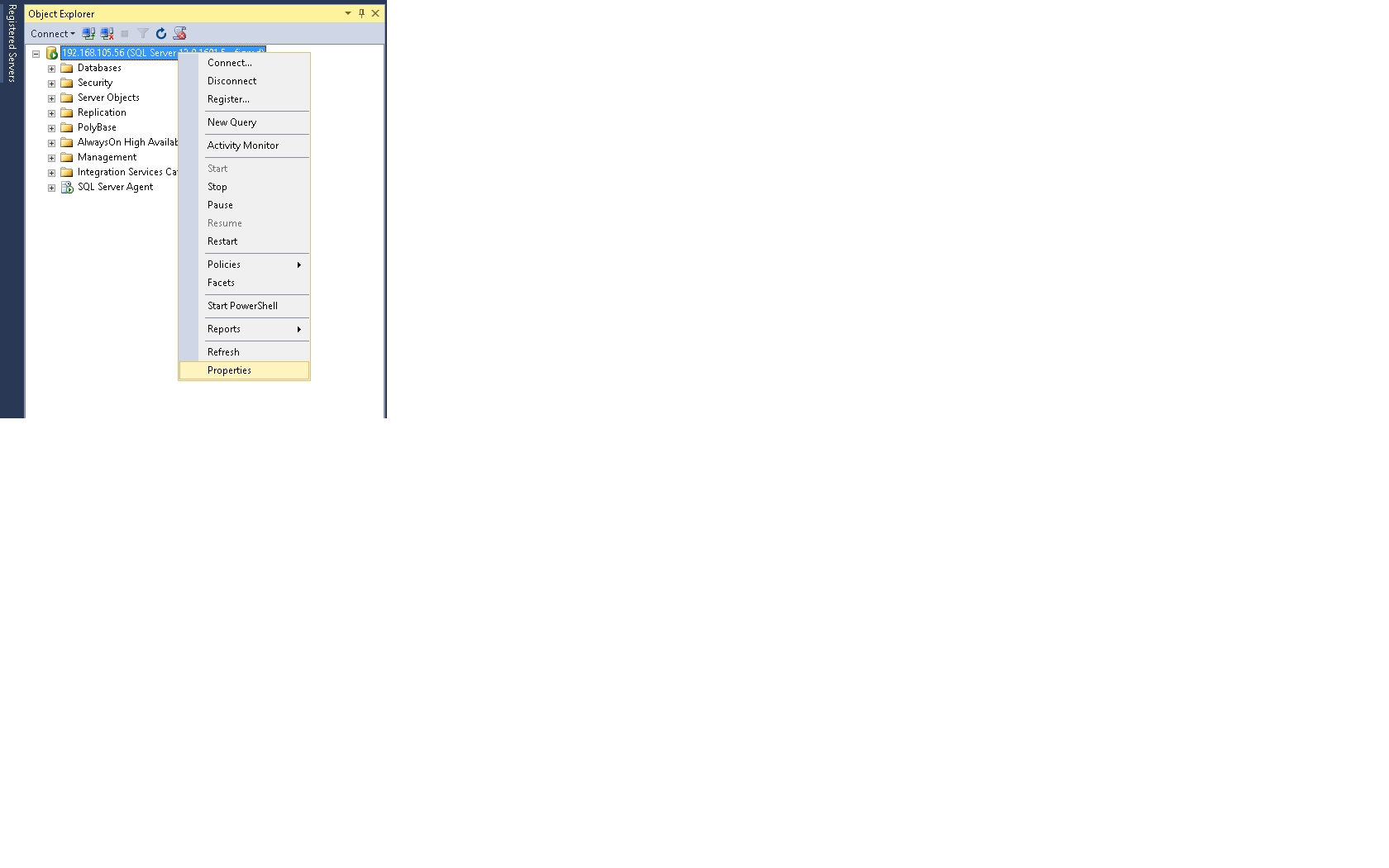1389x868 pixels.
Task: Click the server instance database icon
Action: tap(51, 53)
